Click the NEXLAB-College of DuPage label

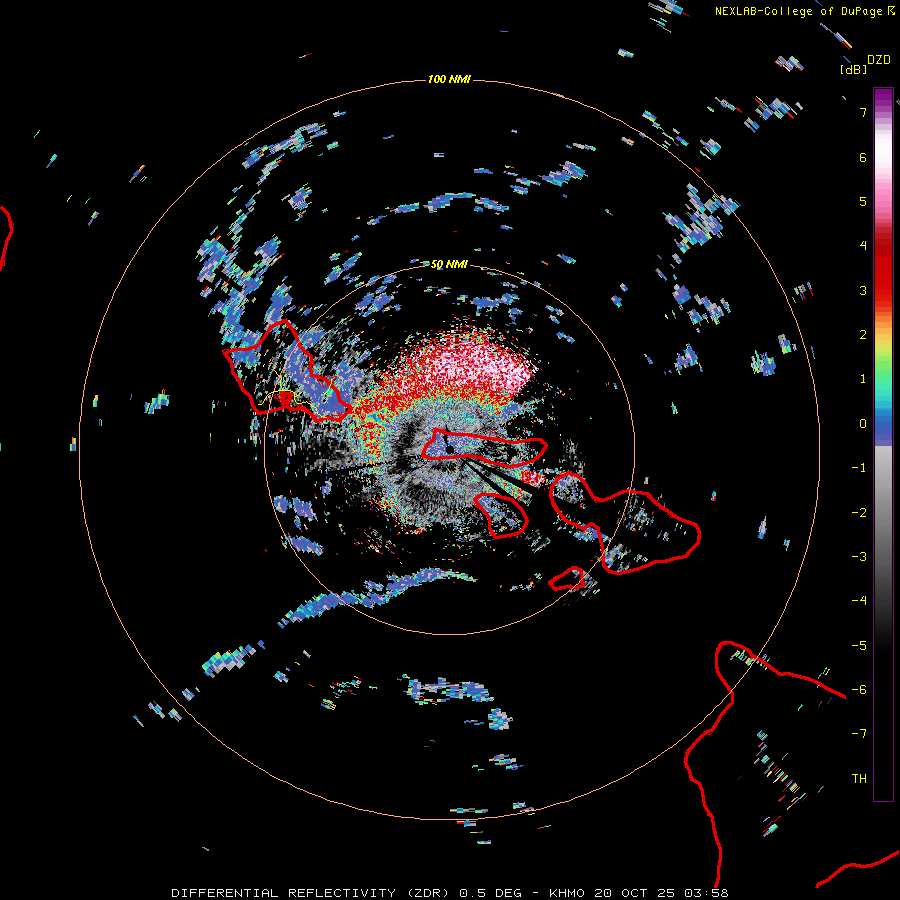pyautogui.click(x=804, y=11)
